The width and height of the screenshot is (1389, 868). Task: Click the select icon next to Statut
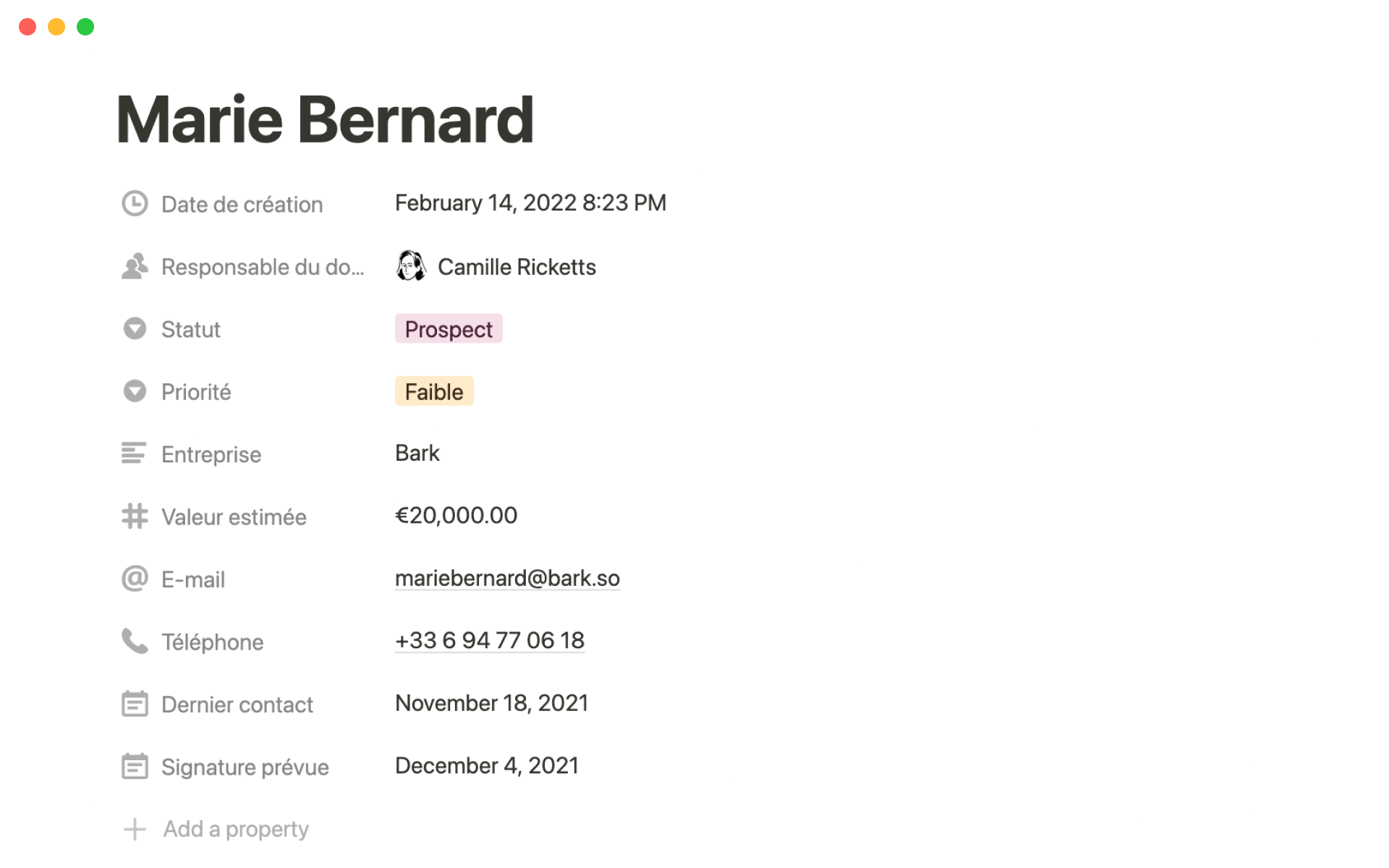coord(135,329)
